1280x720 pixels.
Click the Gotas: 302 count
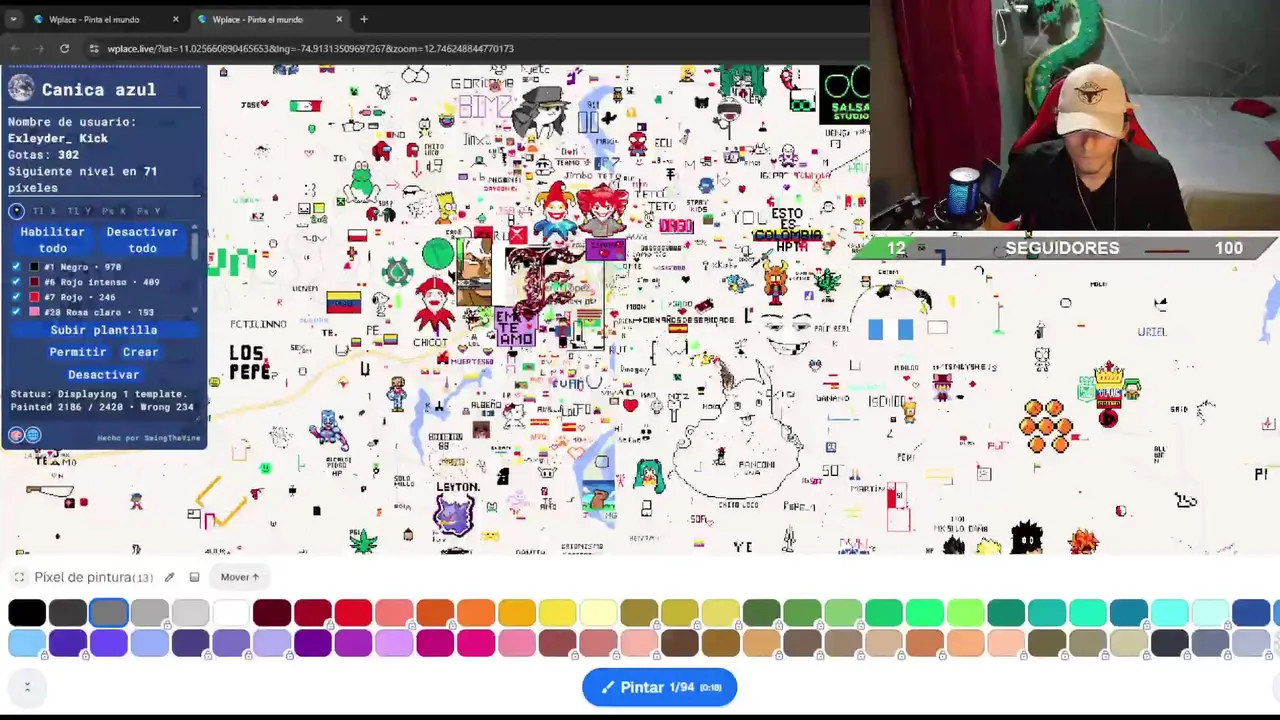pyautogui.click(x=43, y=155)
